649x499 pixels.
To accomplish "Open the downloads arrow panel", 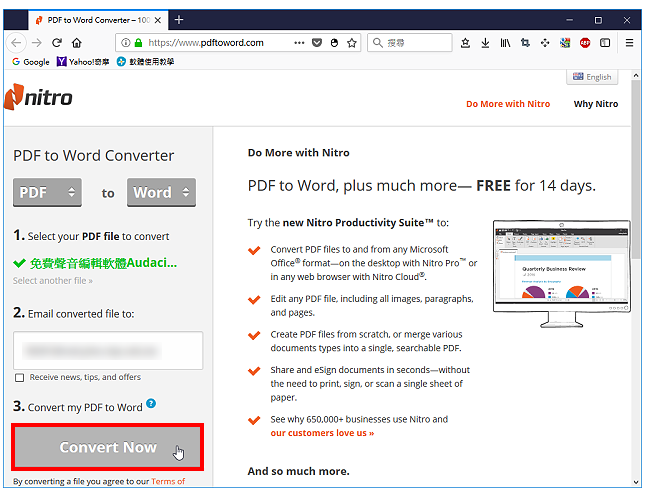I will tap(486, 43).
